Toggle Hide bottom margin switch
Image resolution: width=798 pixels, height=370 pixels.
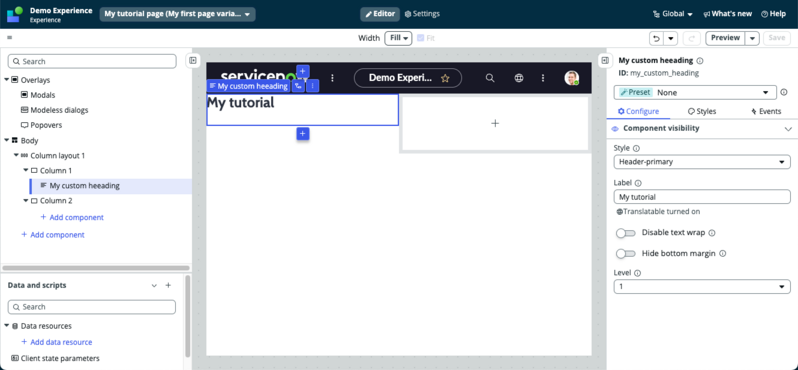(626, 253)
